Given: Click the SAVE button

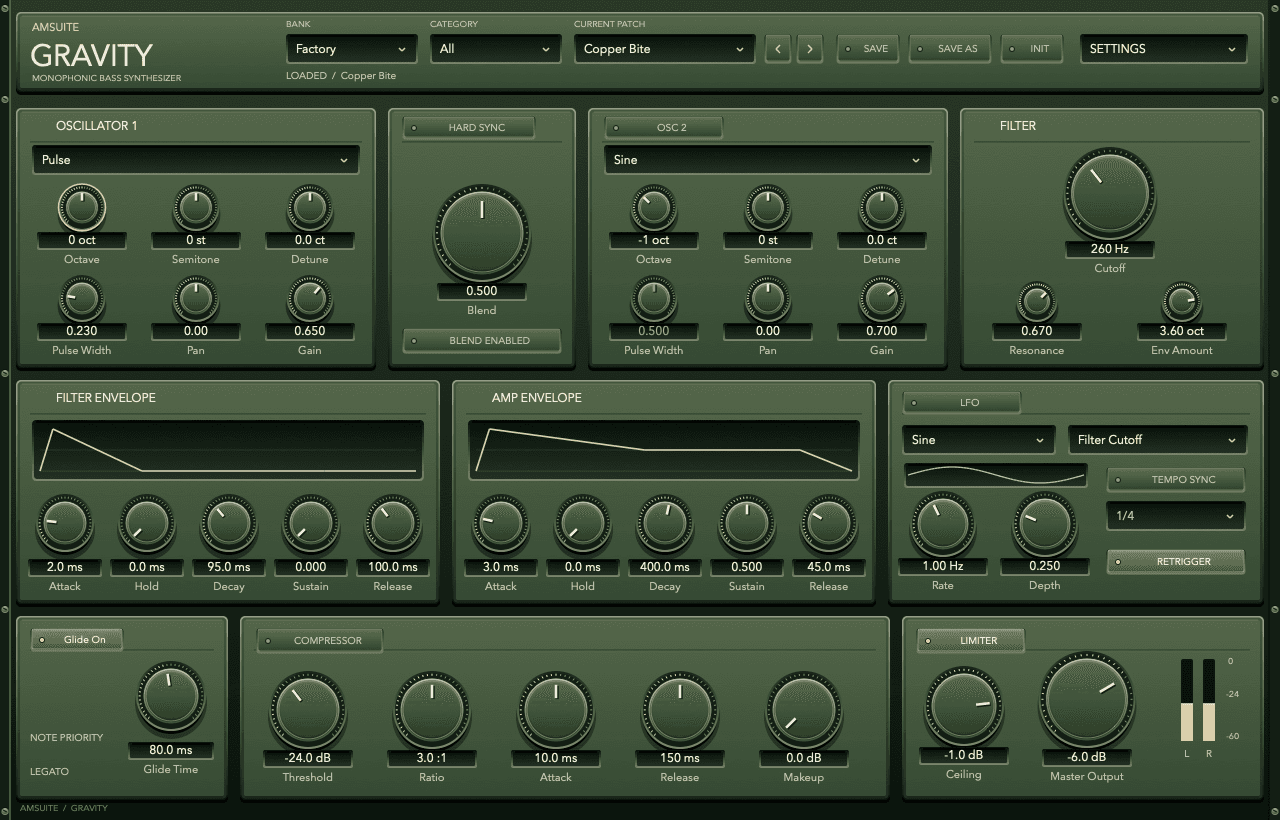Looking at the screenshot, I should [867, 49].
